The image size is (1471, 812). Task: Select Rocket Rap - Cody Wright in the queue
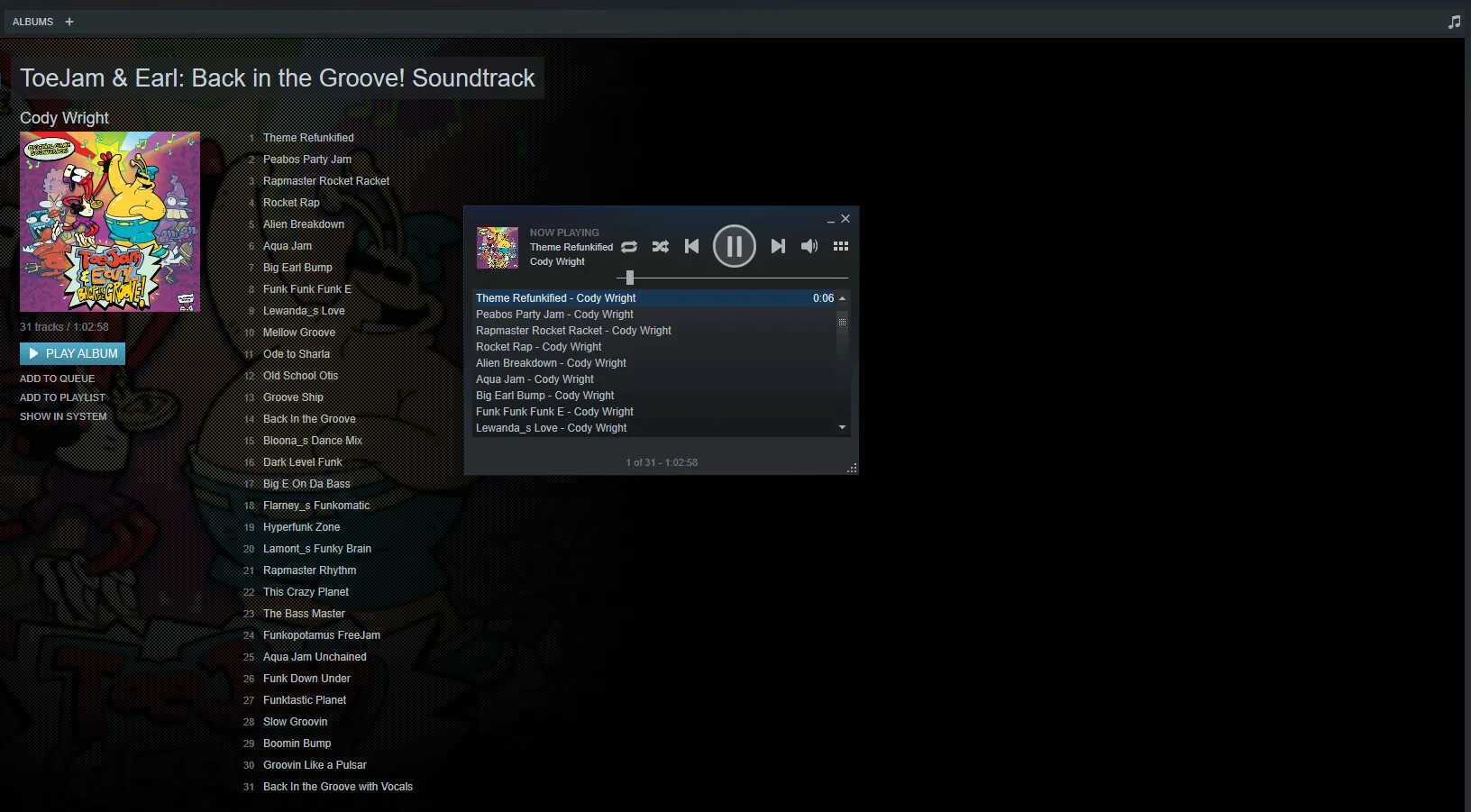click(x=655, y=347)
